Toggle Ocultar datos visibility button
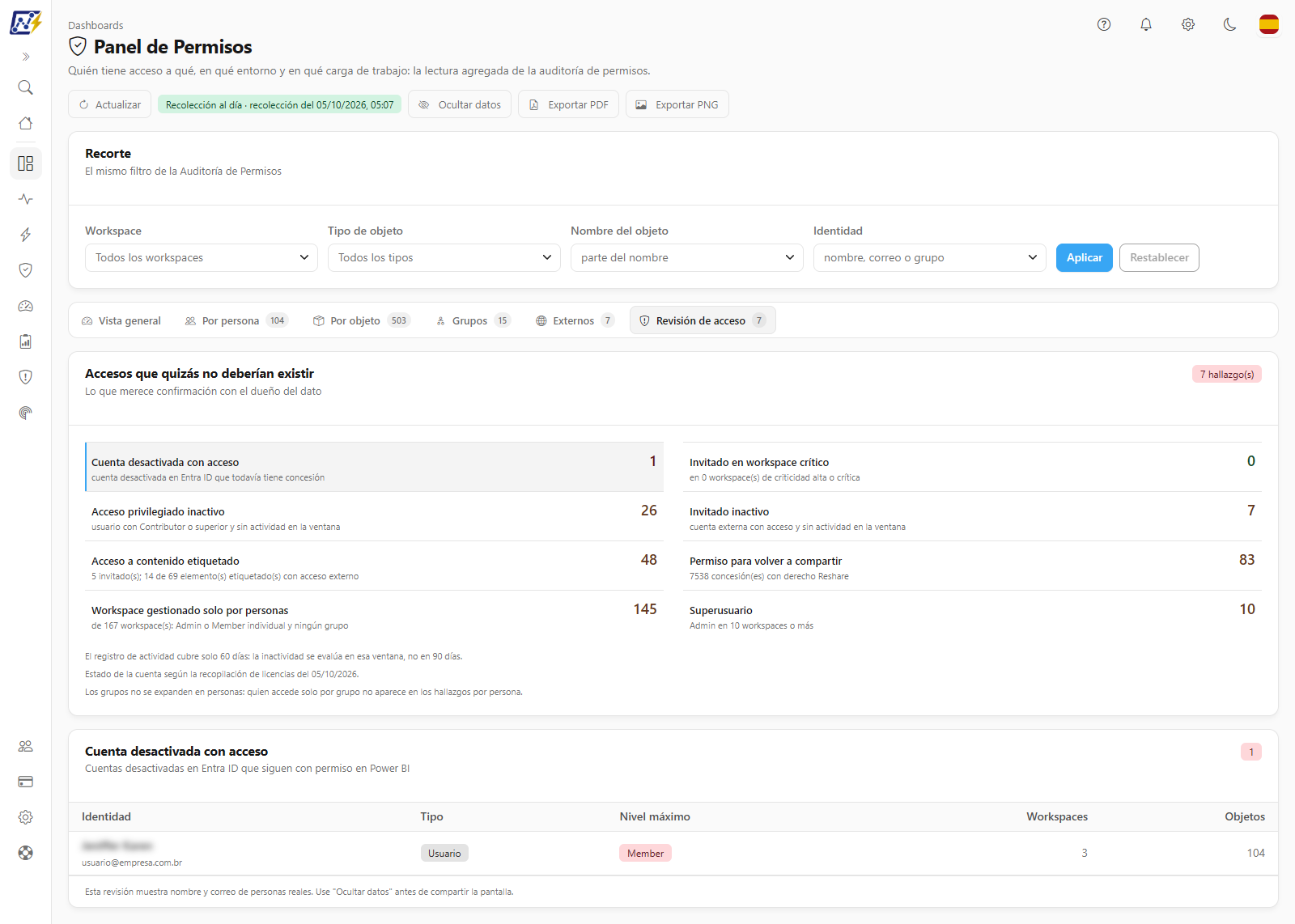 click(x=460, y=104)
